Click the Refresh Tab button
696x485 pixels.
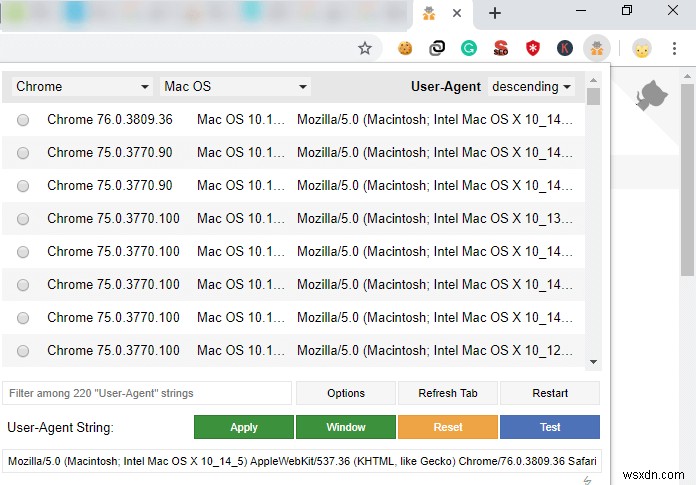447,393
